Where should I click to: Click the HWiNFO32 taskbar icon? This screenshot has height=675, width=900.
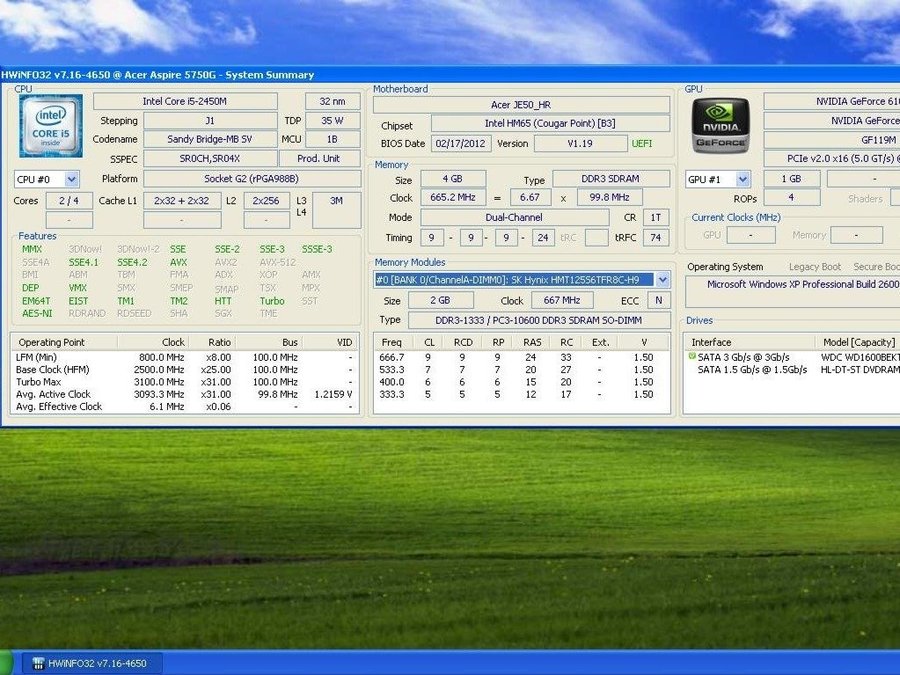(x=38, y=664)
